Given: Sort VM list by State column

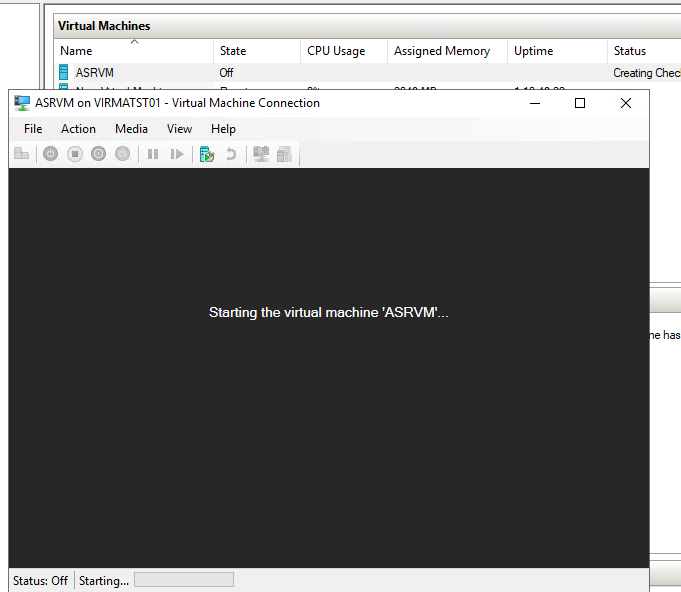Looking at the screenshot, I should click(257, 51).
